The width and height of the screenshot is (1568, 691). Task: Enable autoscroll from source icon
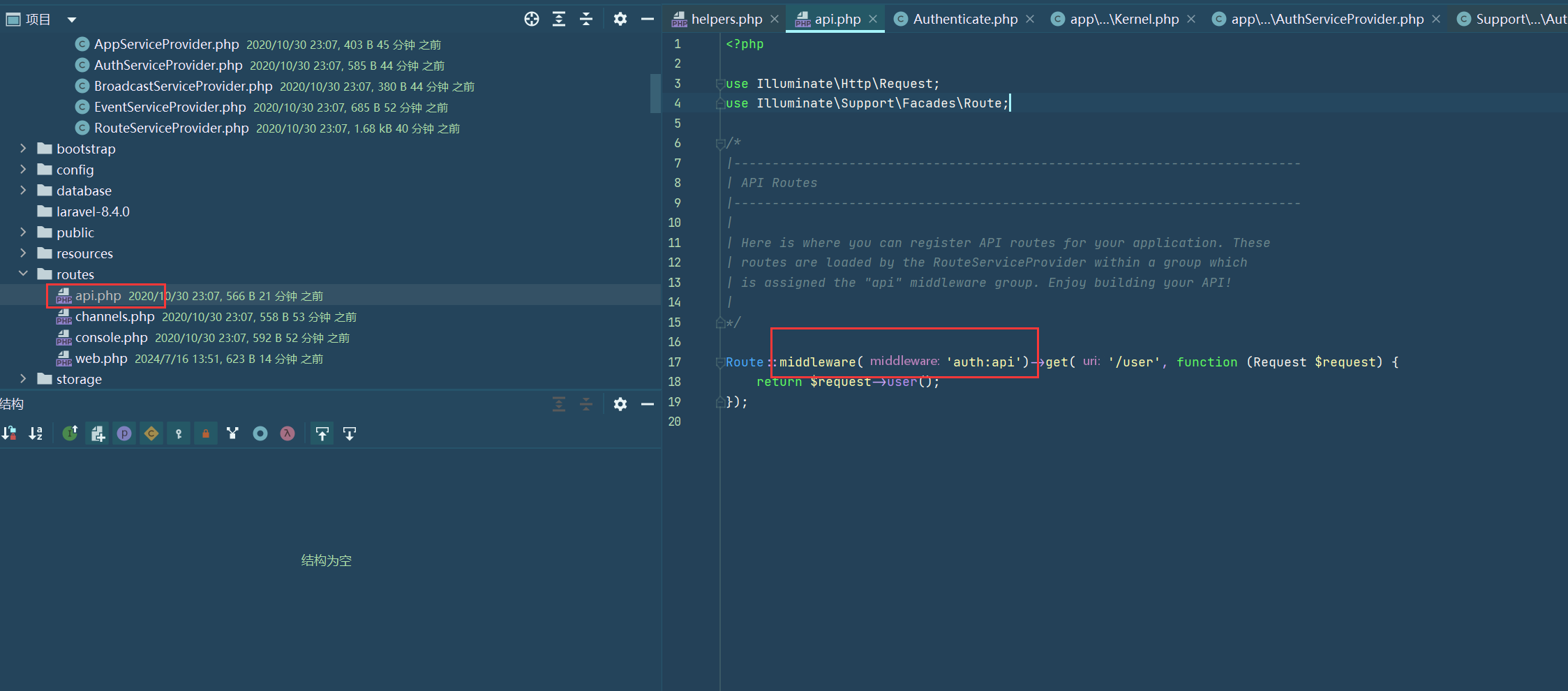pos(350,433)
